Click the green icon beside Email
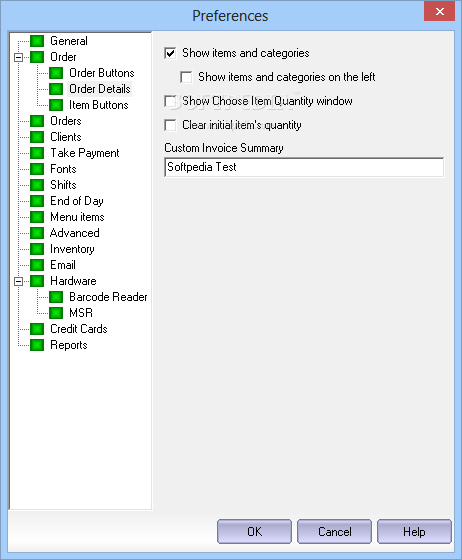Image resolution: width=462 pixels, height=560 pixels. pos(37,265)
